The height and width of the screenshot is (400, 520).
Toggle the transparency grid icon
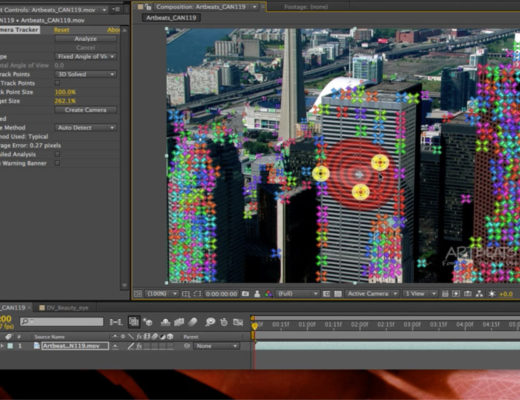[x=338, y=294]
